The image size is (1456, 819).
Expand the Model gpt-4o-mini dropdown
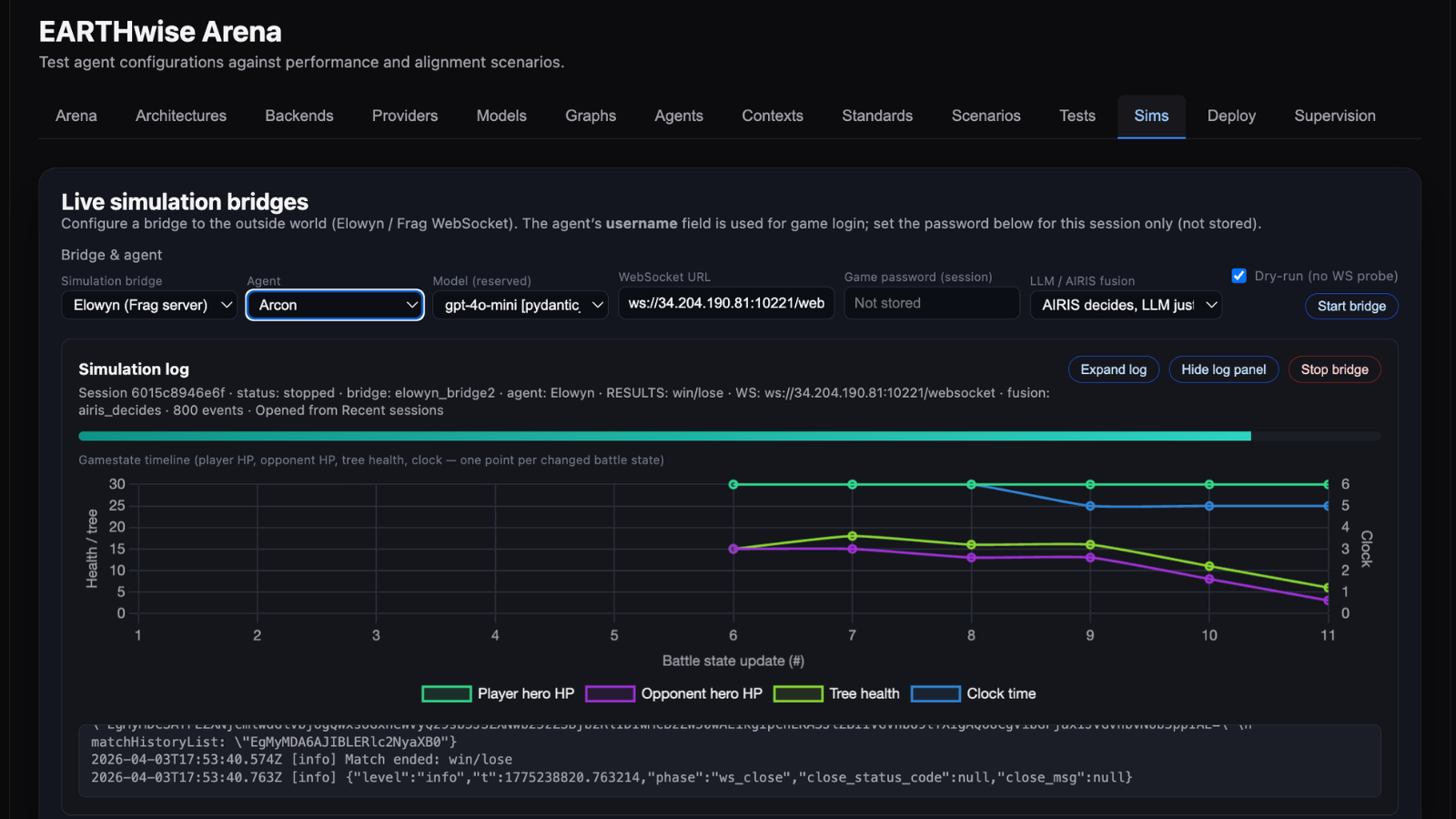click(x=520, y=305)
